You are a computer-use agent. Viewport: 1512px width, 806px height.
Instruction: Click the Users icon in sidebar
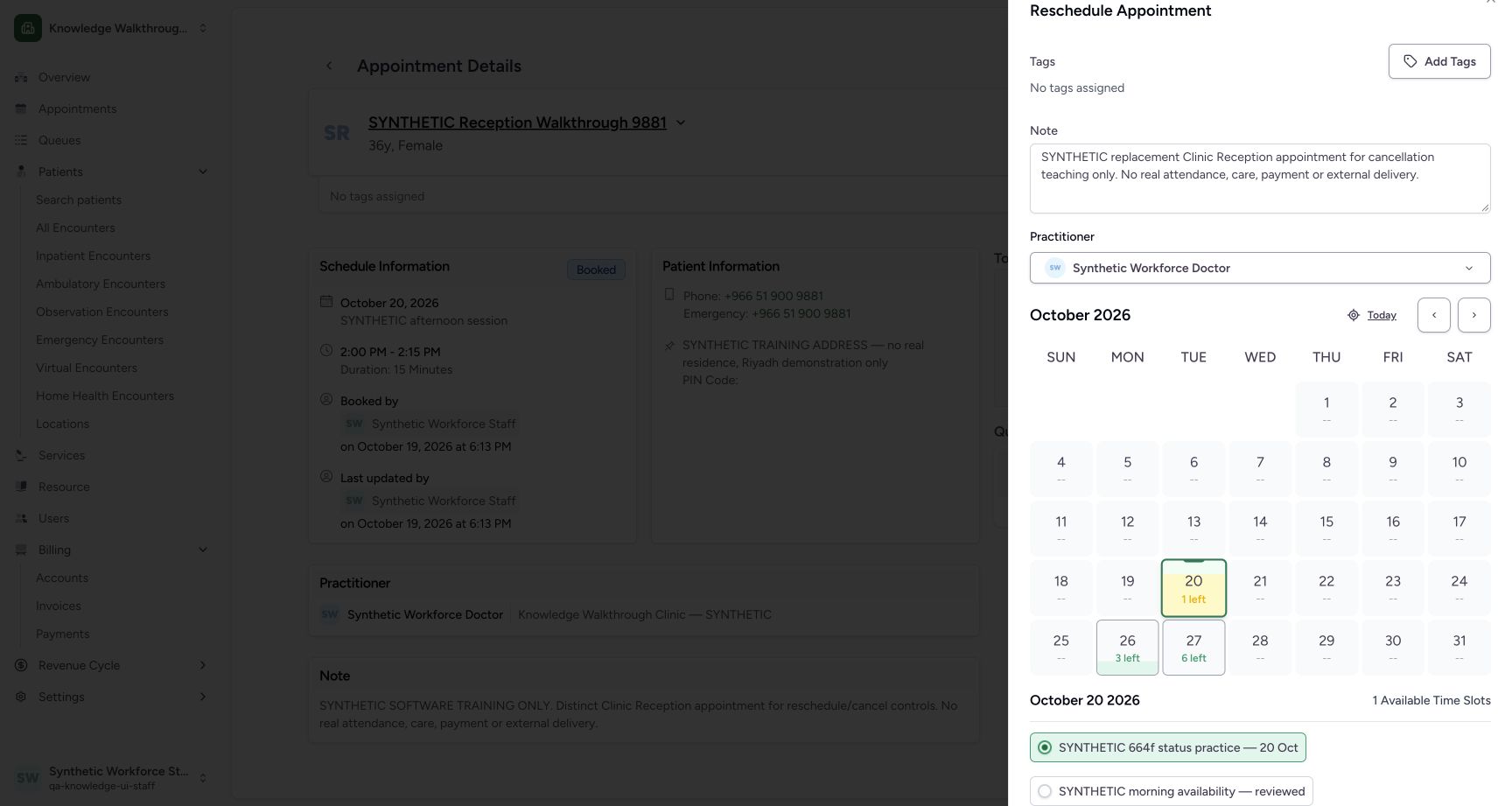pos(21,518)
